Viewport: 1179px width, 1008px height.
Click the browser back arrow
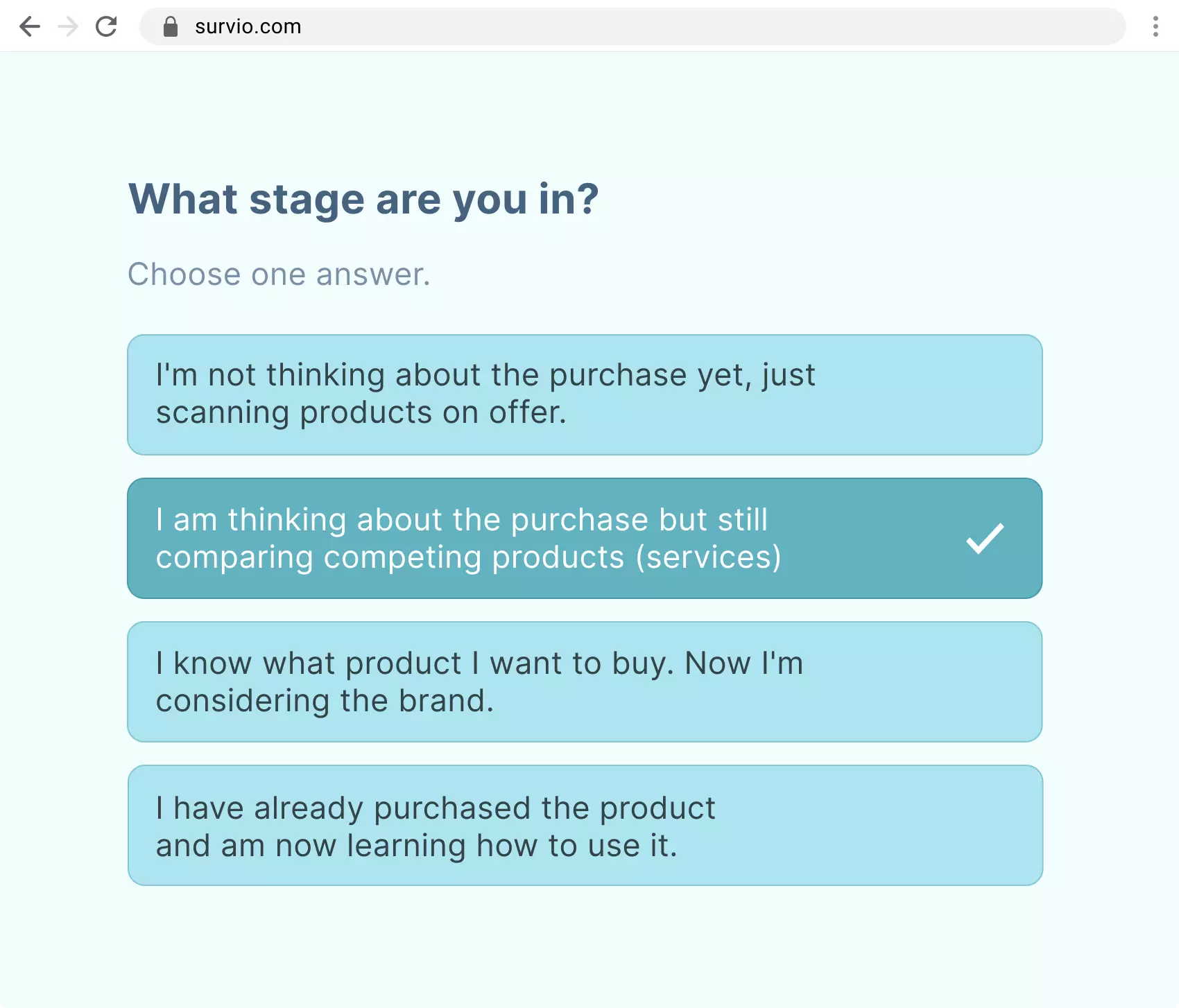point(29,26)
